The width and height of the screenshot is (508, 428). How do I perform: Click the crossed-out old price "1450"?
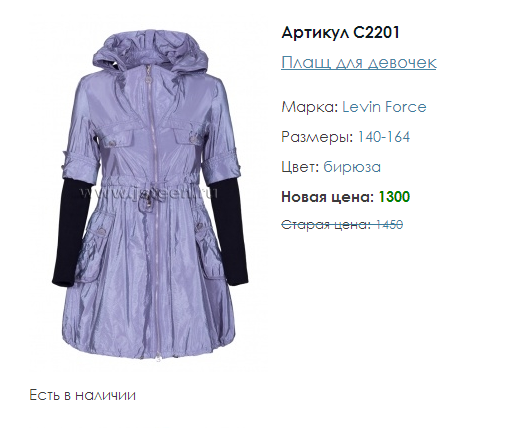pyautogui.click(x=390, y=225)
